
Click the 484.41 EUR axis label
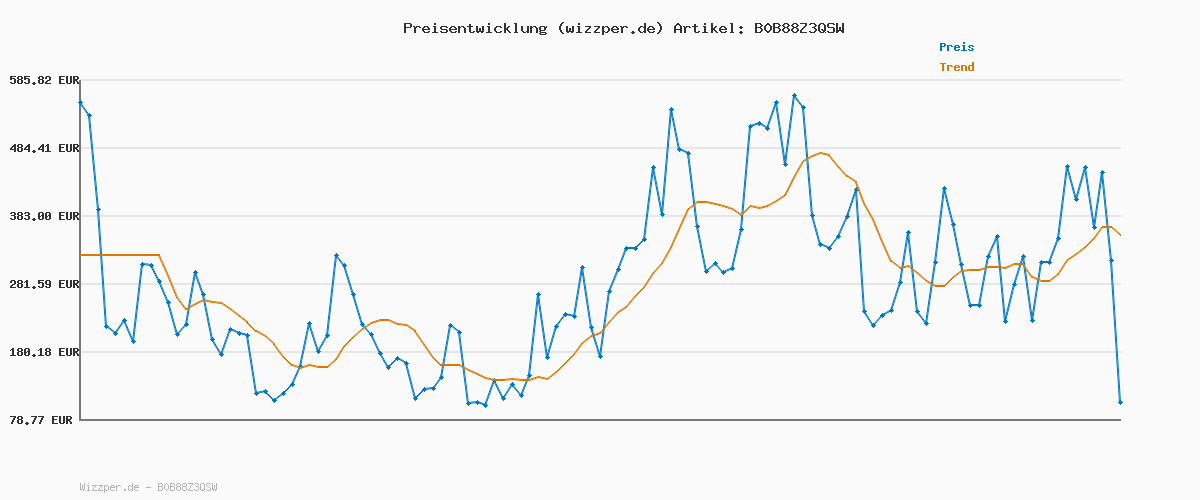coord(43,148)
